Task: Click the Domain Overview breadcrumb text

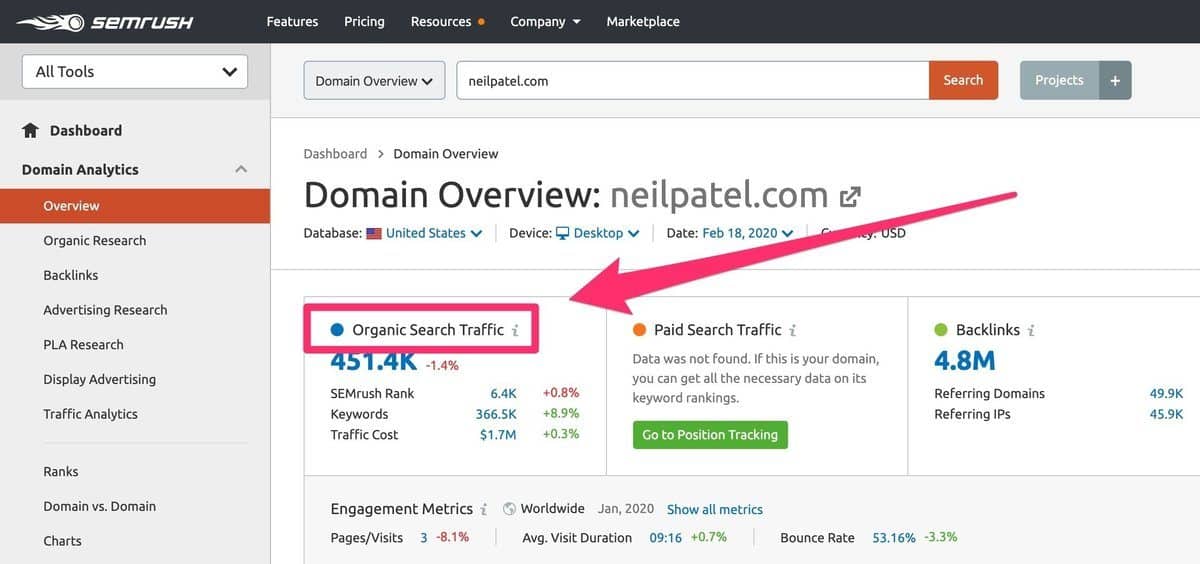Action: (x=446, y=153)
